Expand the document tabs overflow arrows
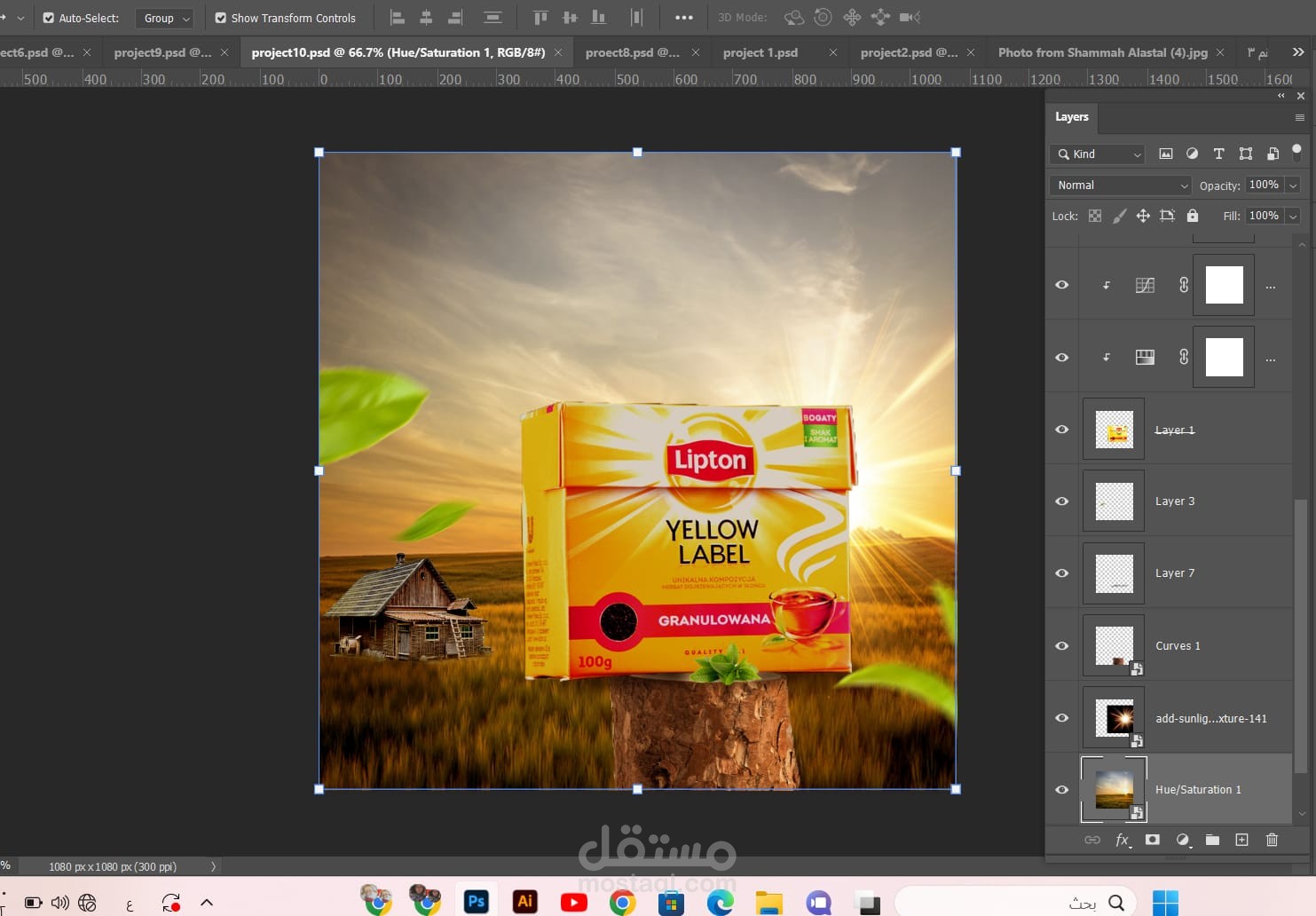 pyautogui.click(x=1298, y=52)
